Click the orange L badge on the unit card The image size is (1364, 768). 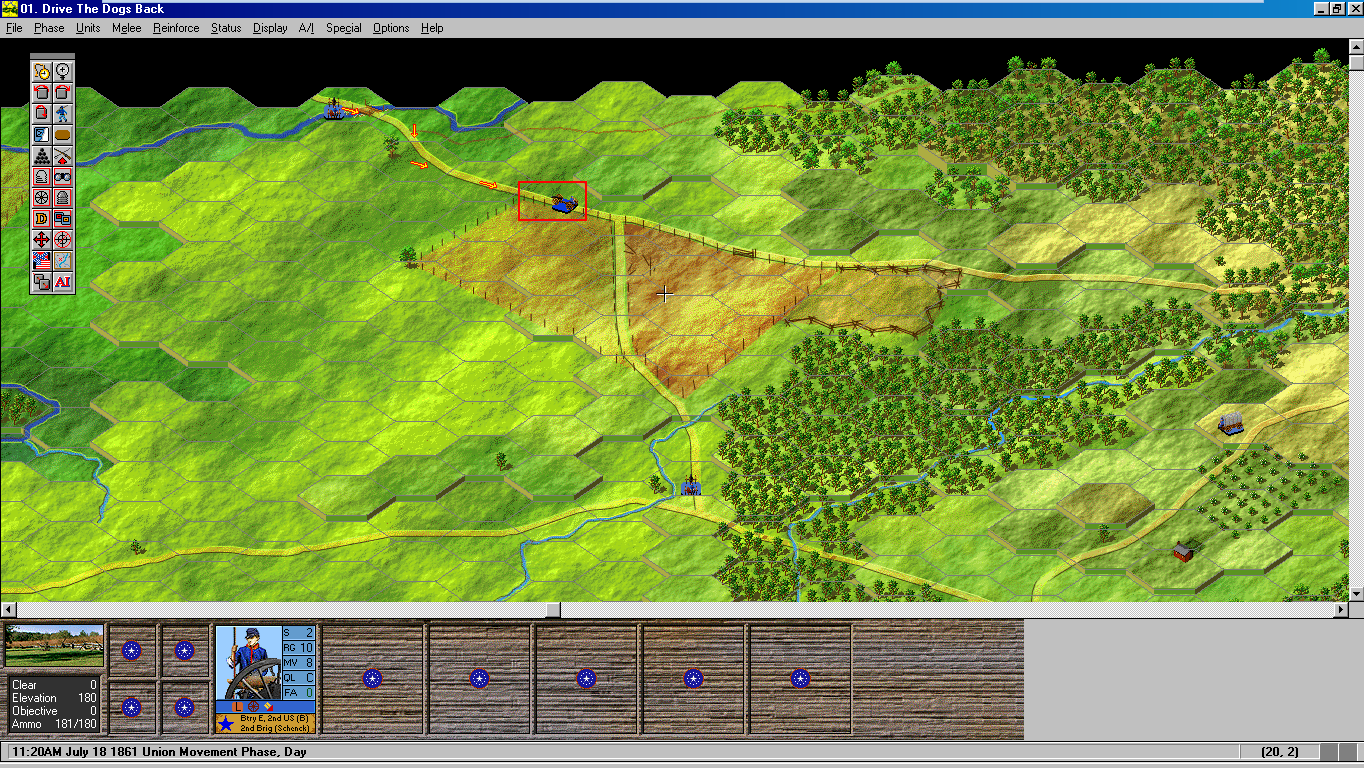238,707
